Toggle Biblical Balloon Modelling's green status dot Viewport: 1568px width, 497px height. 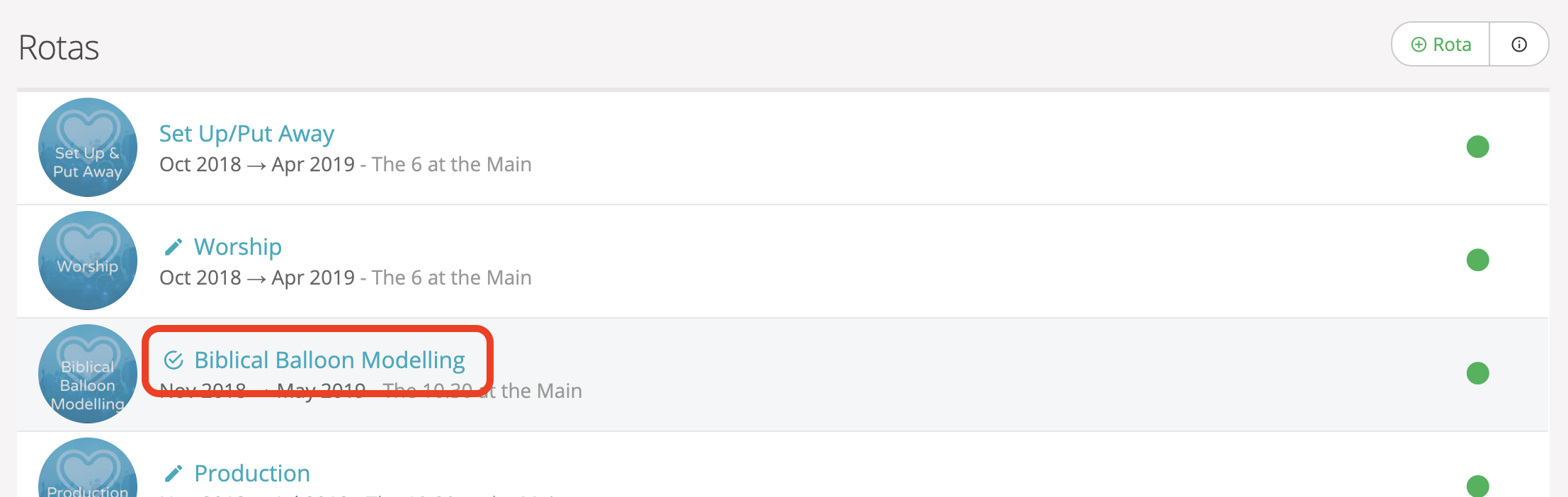point(1478,374)
